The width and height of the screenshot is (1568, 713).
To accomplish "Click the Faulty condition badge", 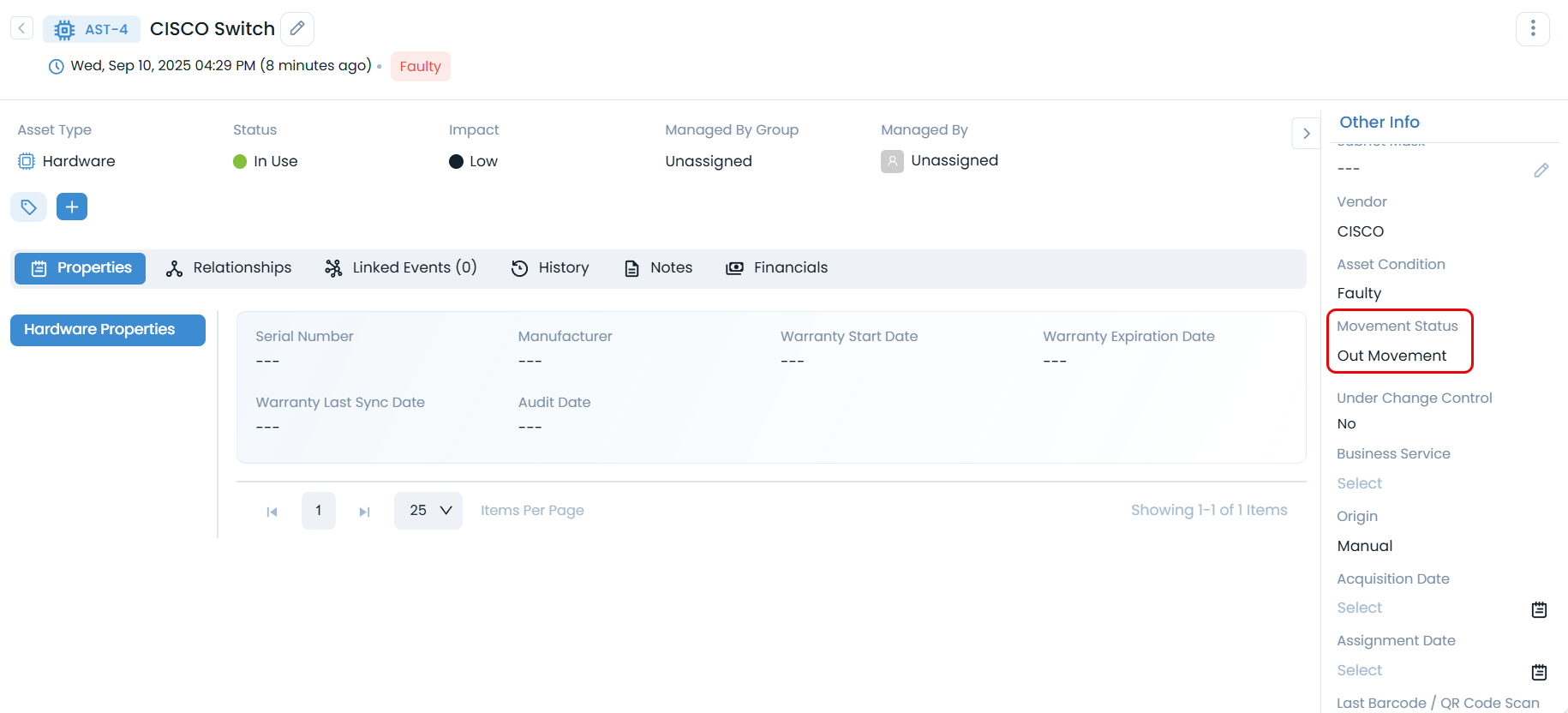I will coord(420,67).
